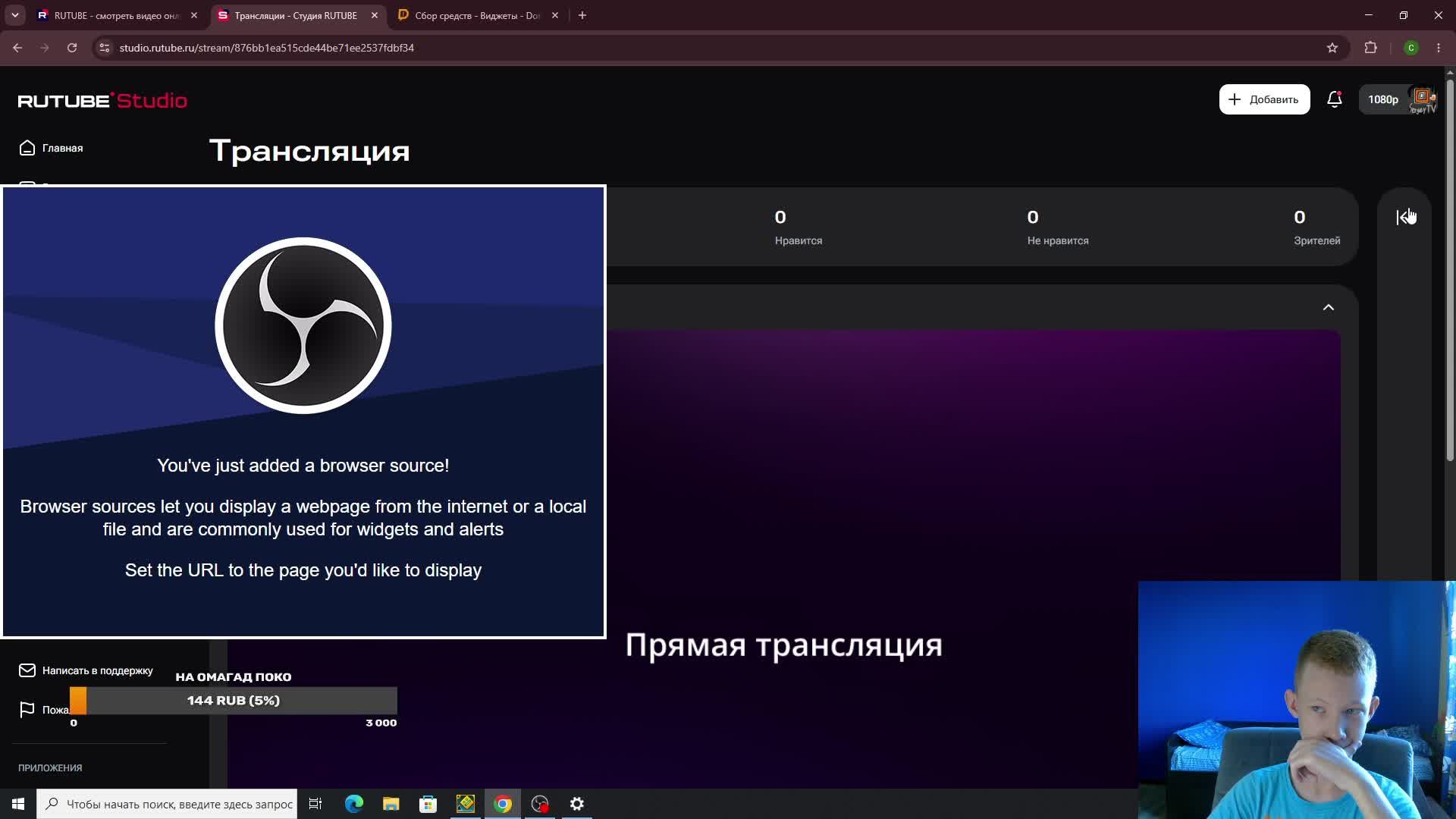Open OBS Studio from the taskbar
This screenshot has height=819, width=1456.
[540, 804]
